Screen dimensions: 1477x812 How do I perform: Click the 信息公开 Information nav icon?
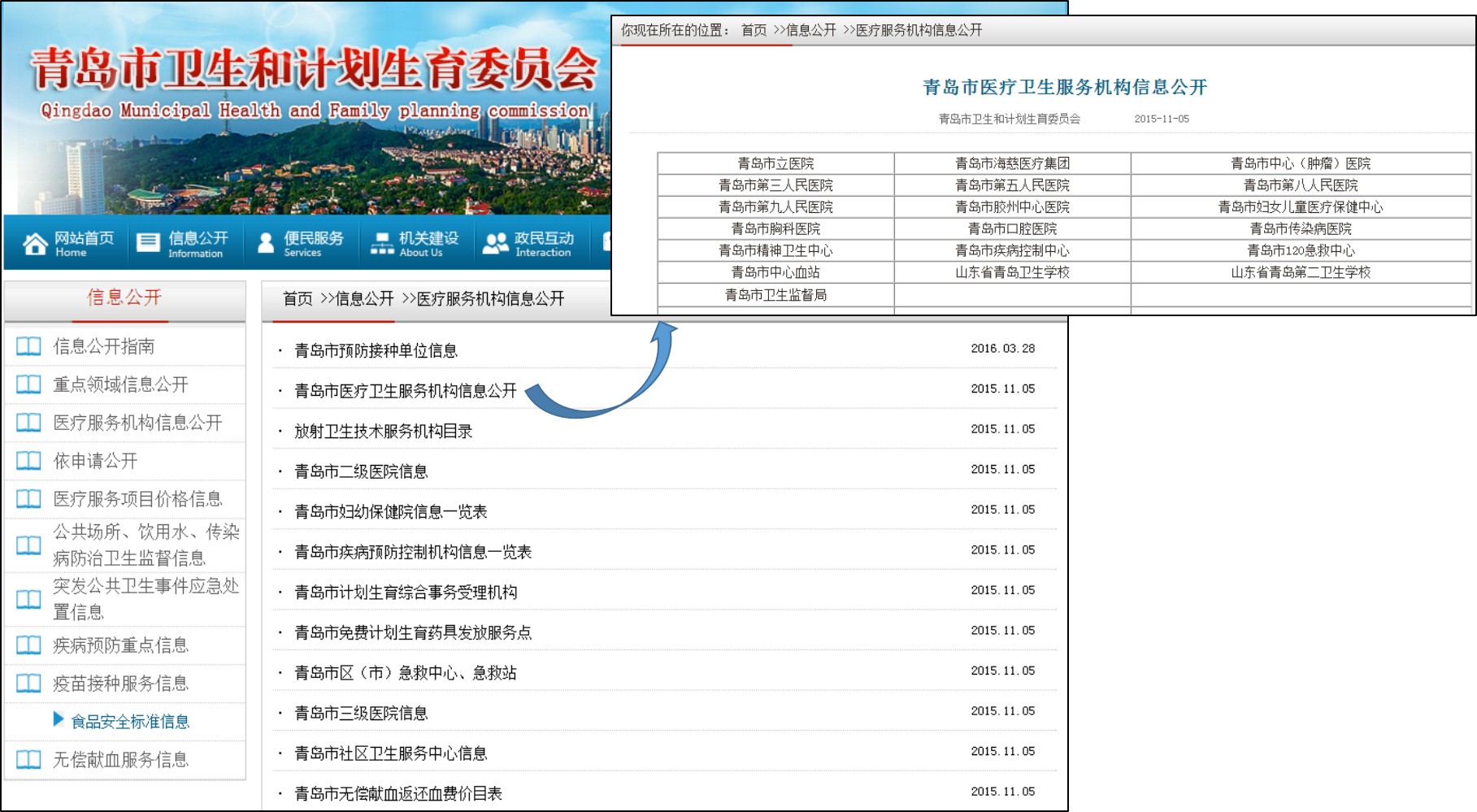click(148, 242)
